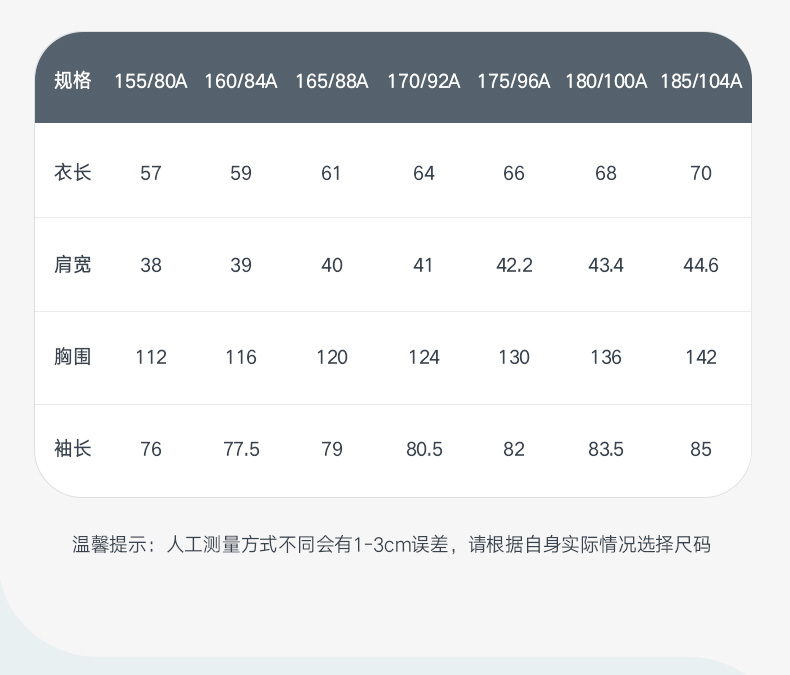
Task: Click the 温馨提示 measurement note text
Action: [x=391, y=545]
